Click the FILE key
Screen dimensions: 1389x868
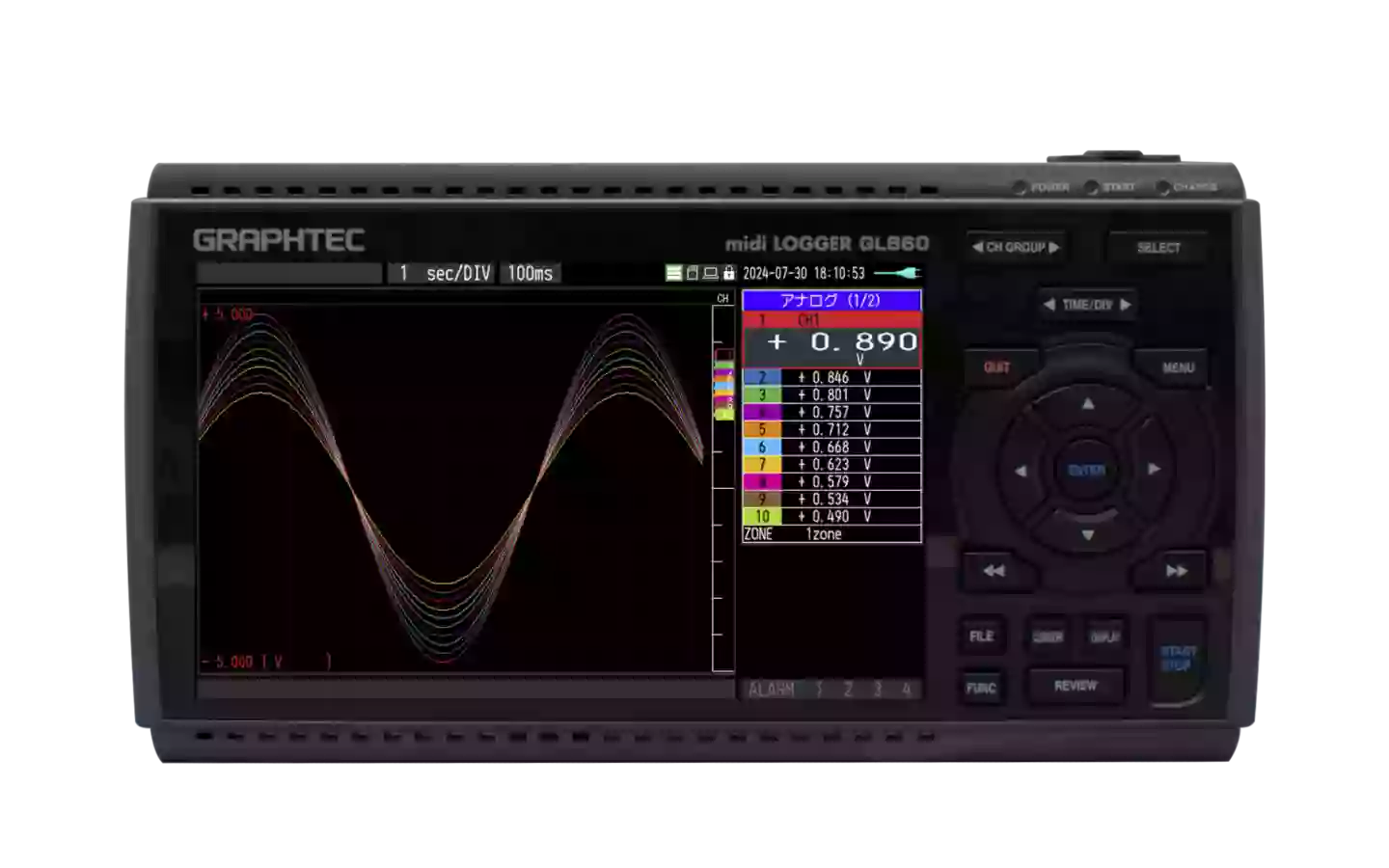click(982, 637)
